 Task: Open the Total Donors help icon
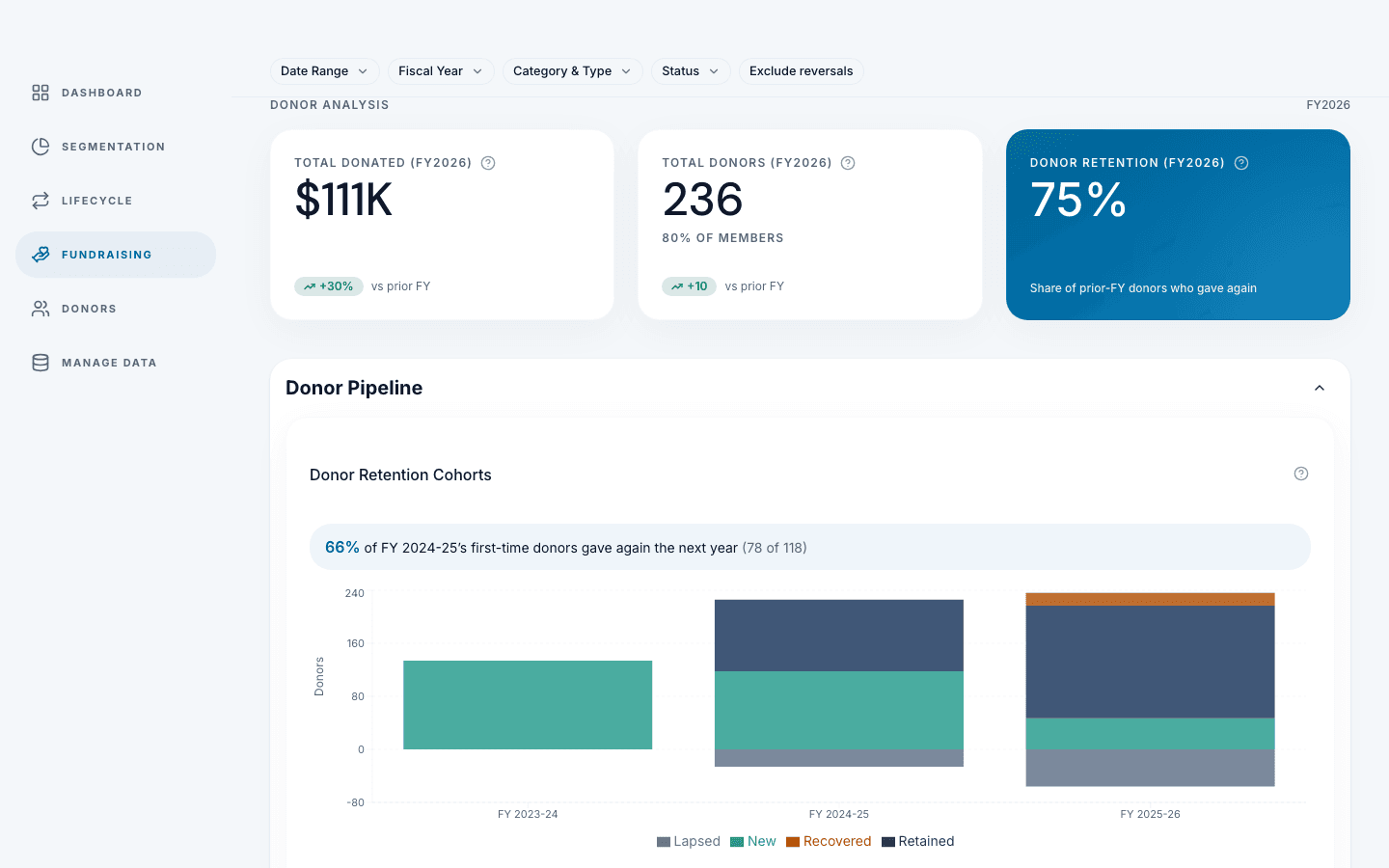(848, 163)
